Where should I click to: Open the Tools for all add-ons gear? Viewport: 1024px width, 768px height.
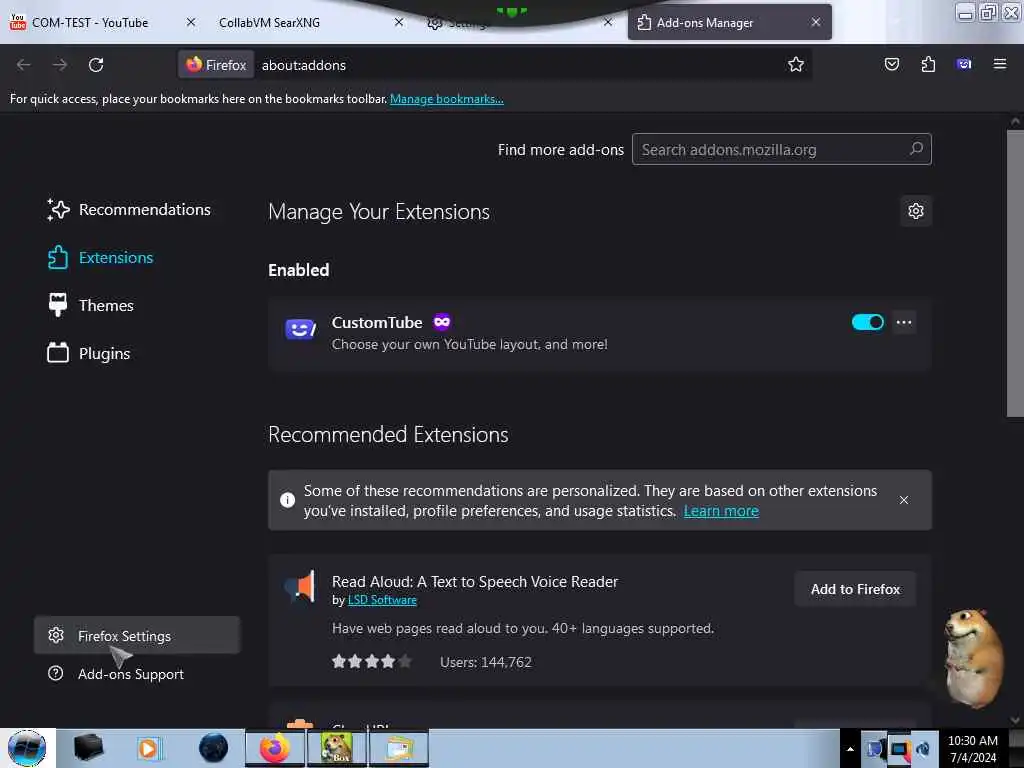[x=916, y=211]
